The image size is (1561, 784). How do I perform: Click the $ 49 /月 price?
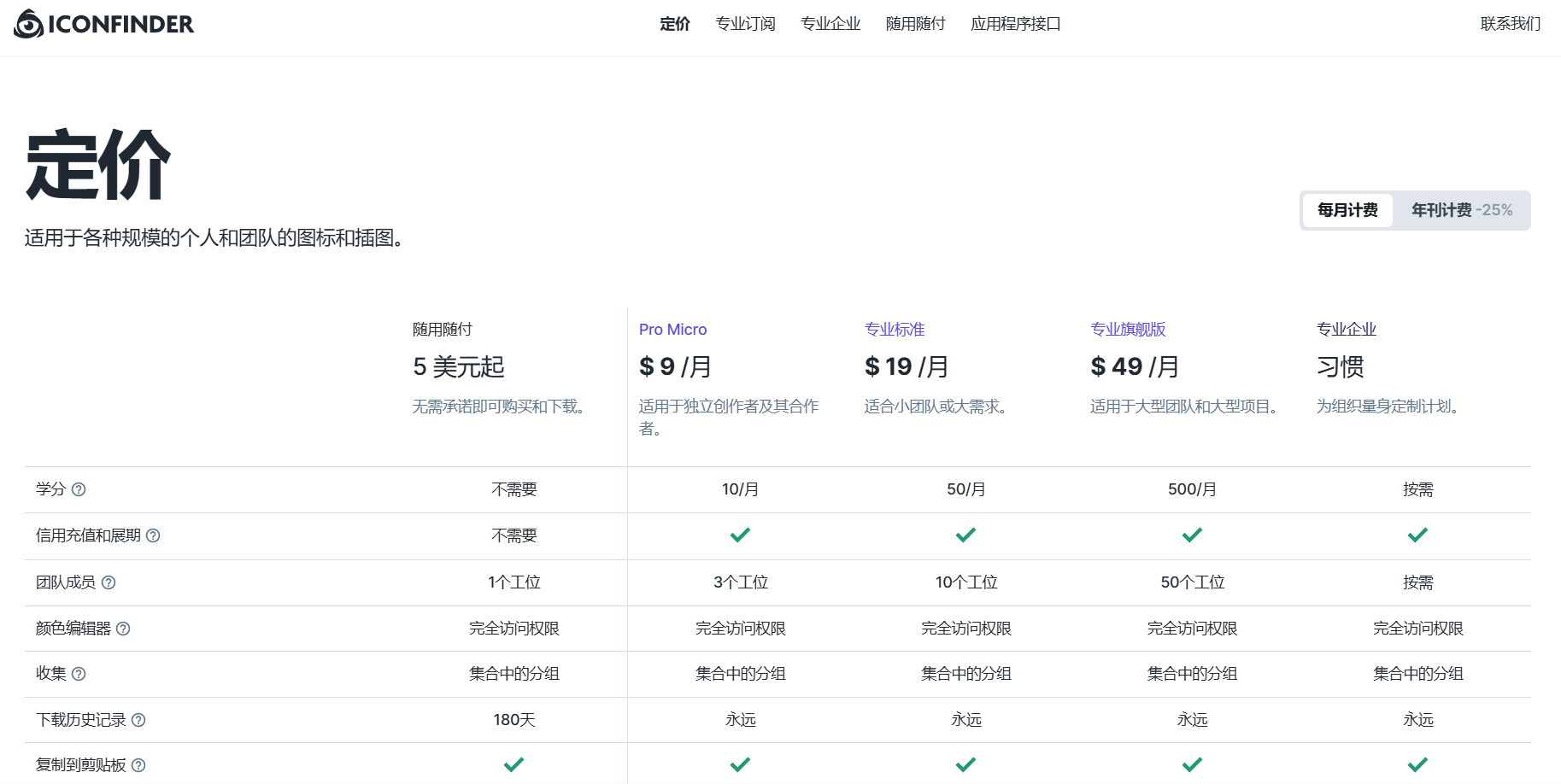pos(1136,367)
